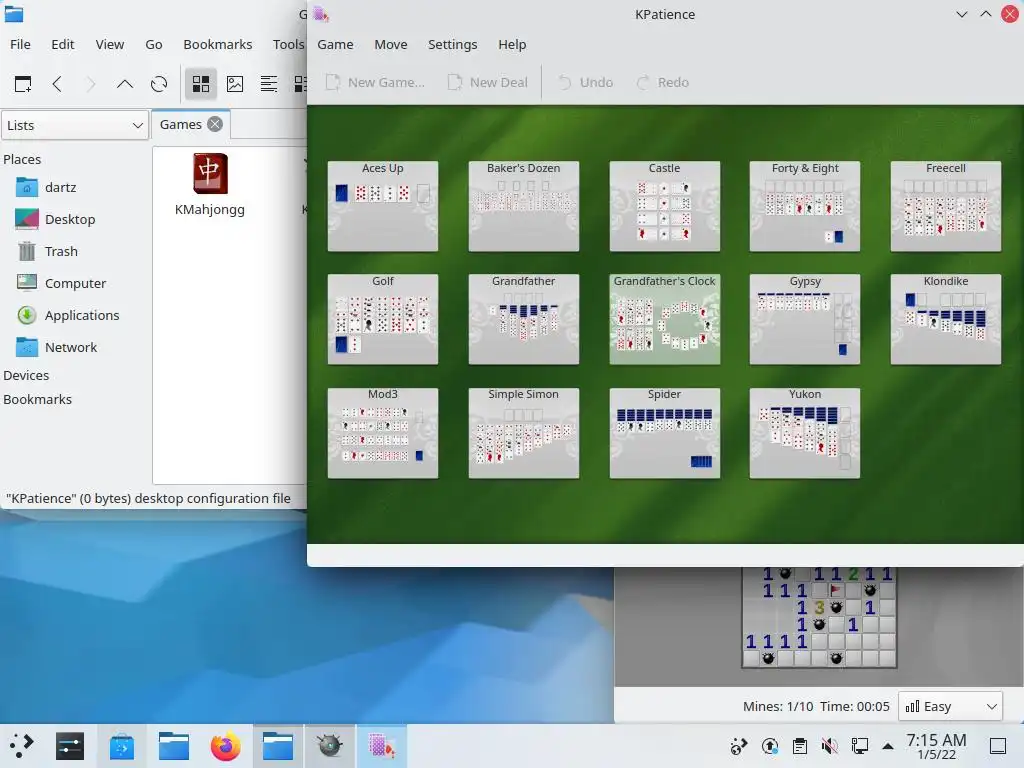1024x768 pixels.
Task: Switch to KMines taskbar entry
Action: 329,746
